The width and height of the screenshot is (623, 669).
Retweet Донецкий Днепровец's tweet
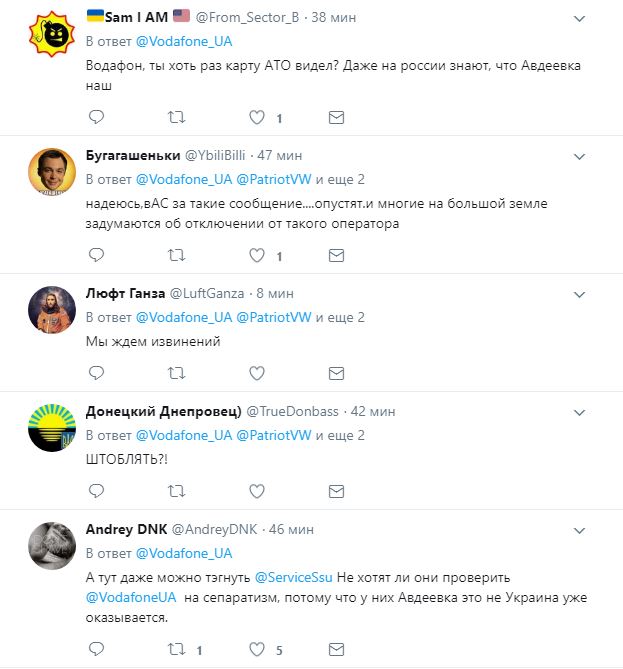pos(176,490)
